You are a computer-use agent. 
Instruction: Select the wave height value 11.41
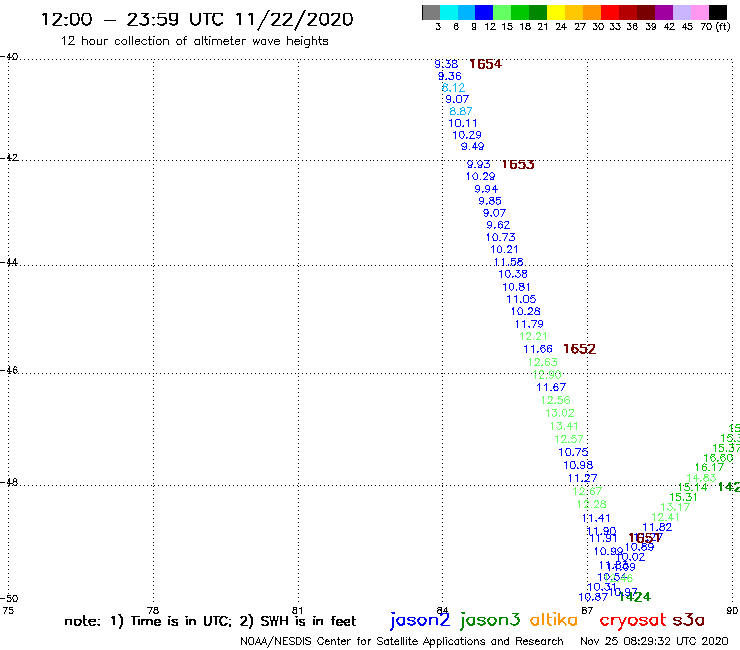(596, 519)
